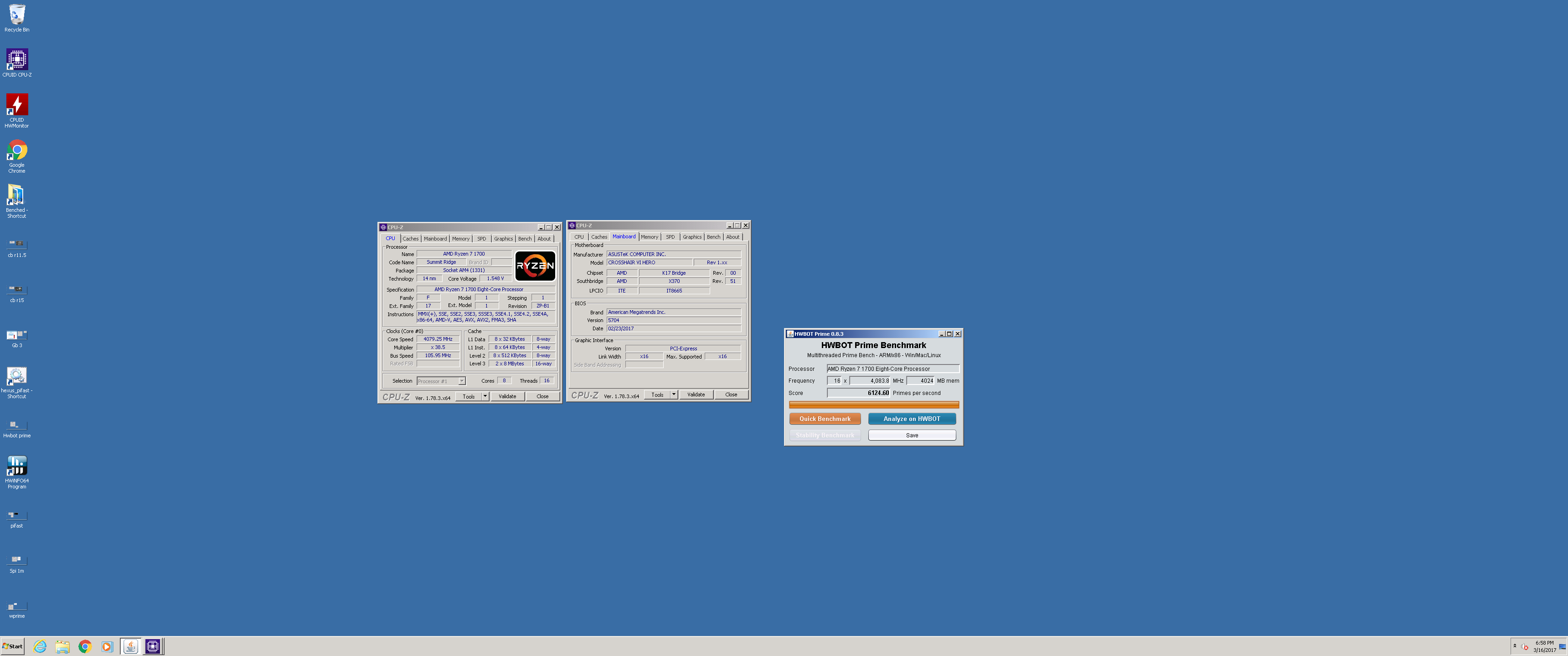Click Validate in the right CPU-Z window
Image resolution: width=1568 pixels, height=656 pixels.
[x=696, y=395]
